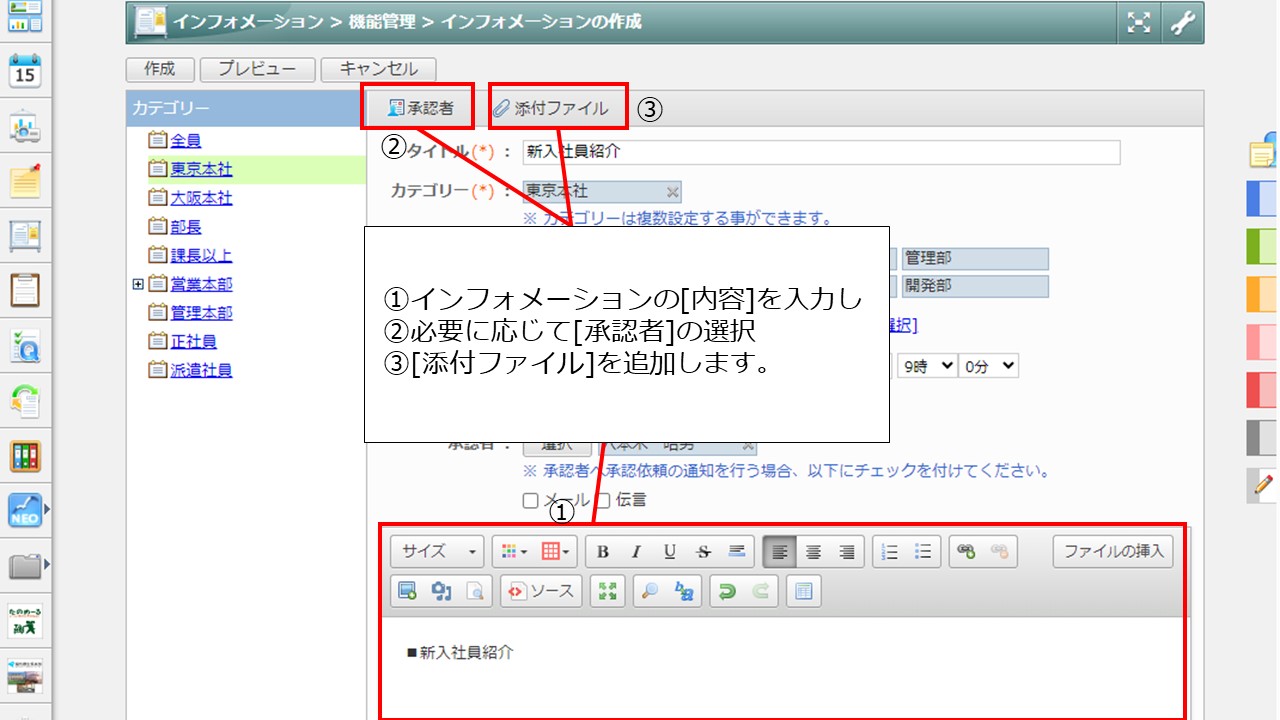Open the 9時 hour dropdown
This screenshot has width=1280, height=720.
[x=926, y=366]
